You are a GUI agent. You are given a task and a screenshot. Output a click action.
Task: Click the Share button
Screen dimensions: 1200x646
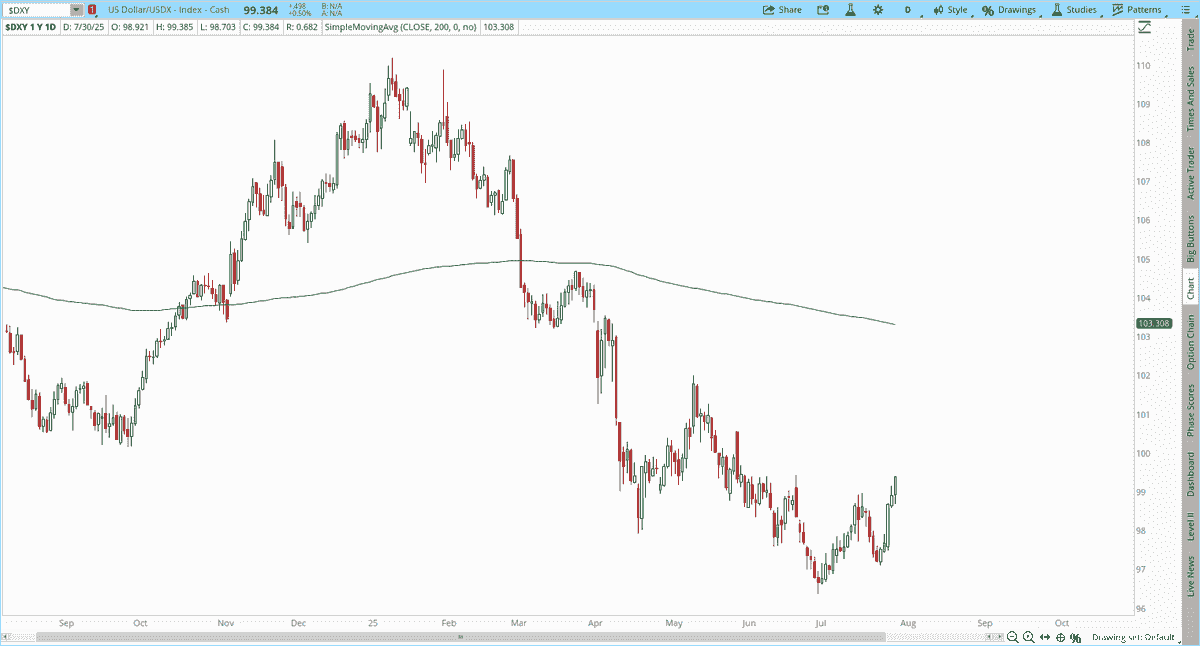pos(782,9)
